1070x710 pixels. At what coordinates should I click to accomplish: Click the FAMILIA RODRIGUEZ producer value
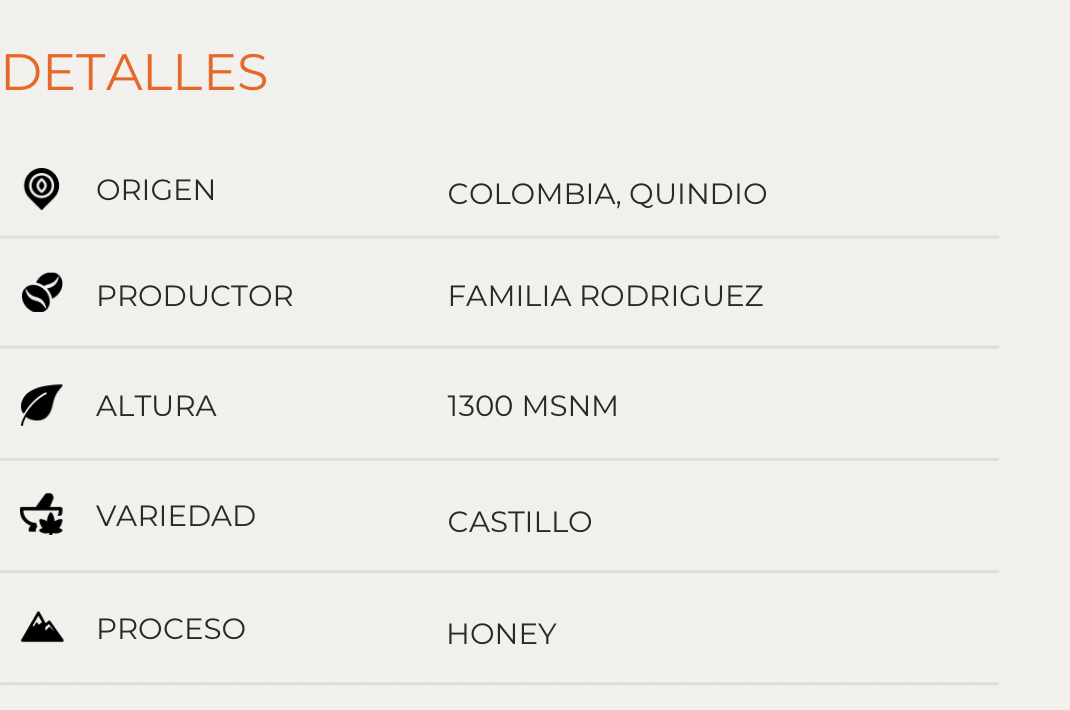coord(605,296)
